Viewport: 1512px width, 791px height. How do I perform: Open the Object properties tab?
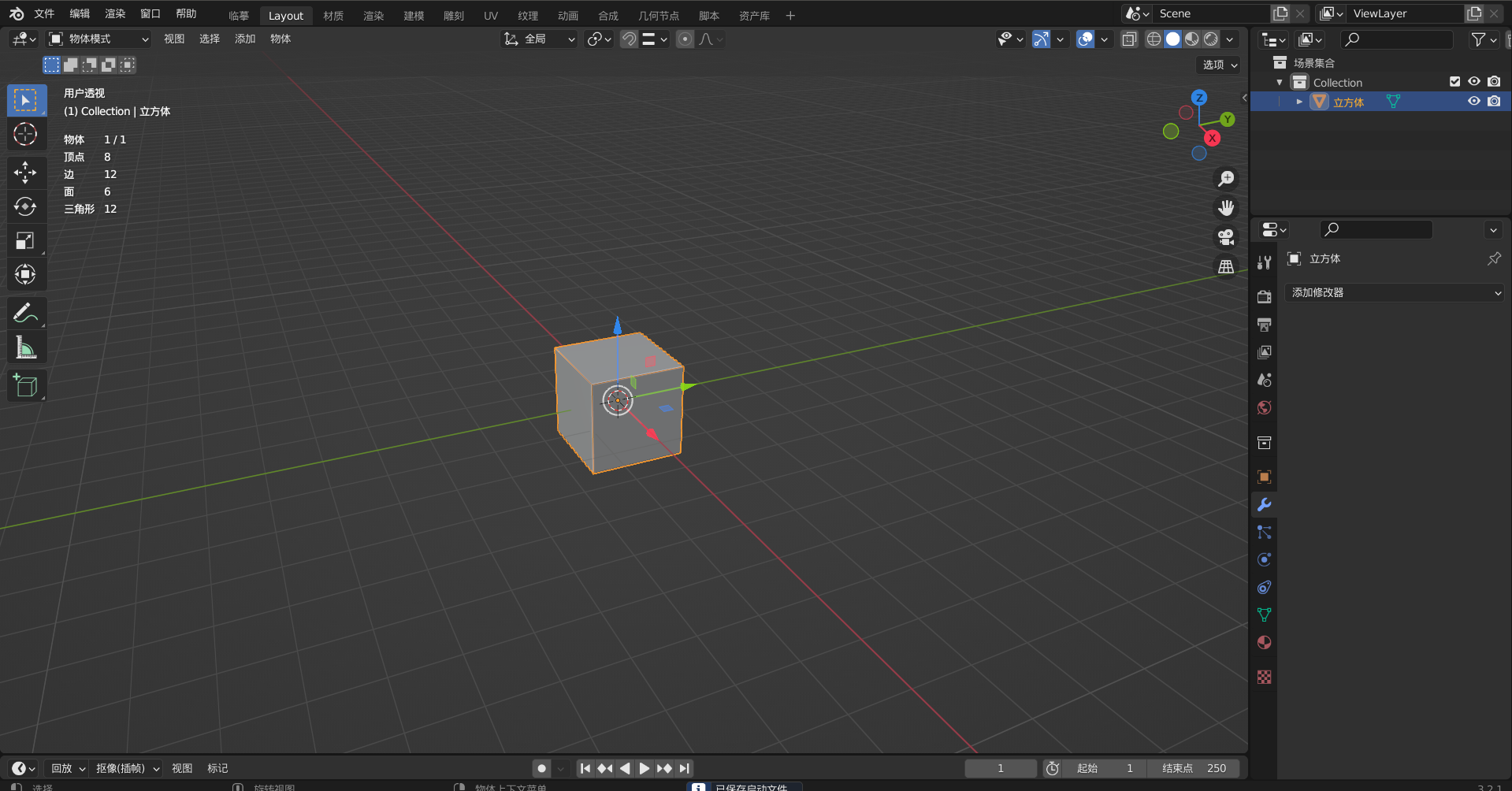pos(1264,477)
